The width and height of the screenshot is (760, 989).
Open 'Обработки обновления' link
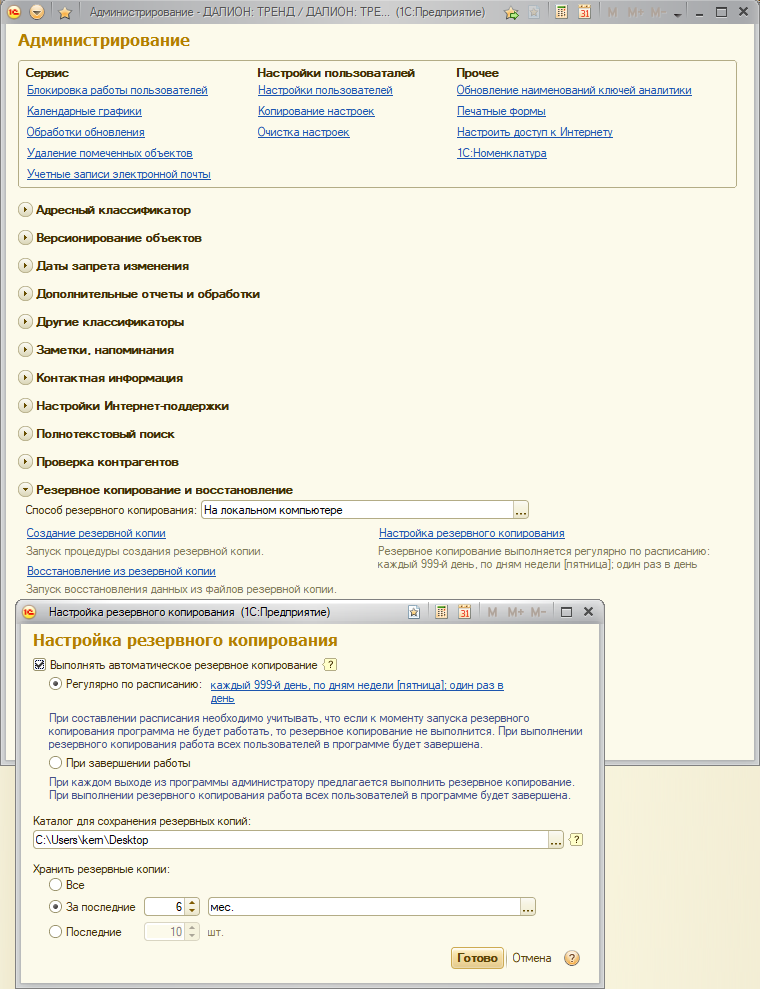86,132
